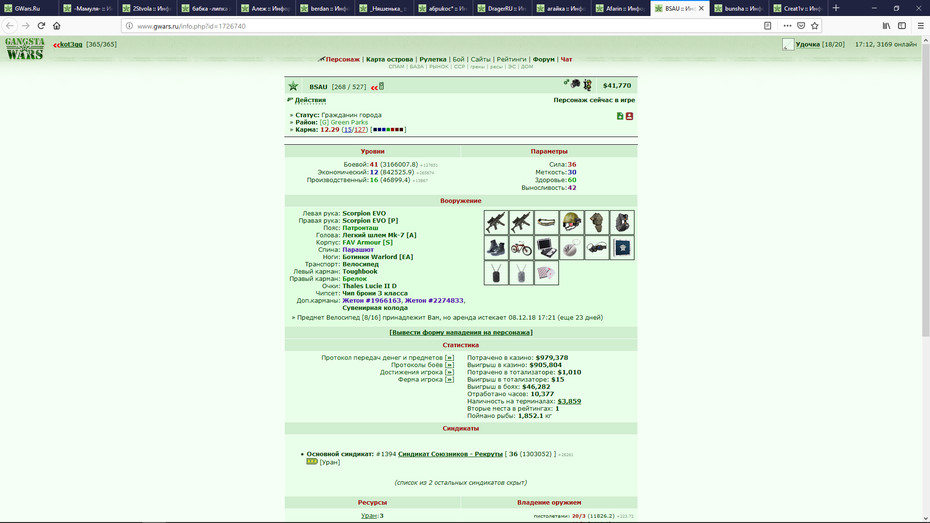Open the Firefox hamburger menu
Image resolution: width=930 pixels, height=523 pixels.
[x=921, y=25]
